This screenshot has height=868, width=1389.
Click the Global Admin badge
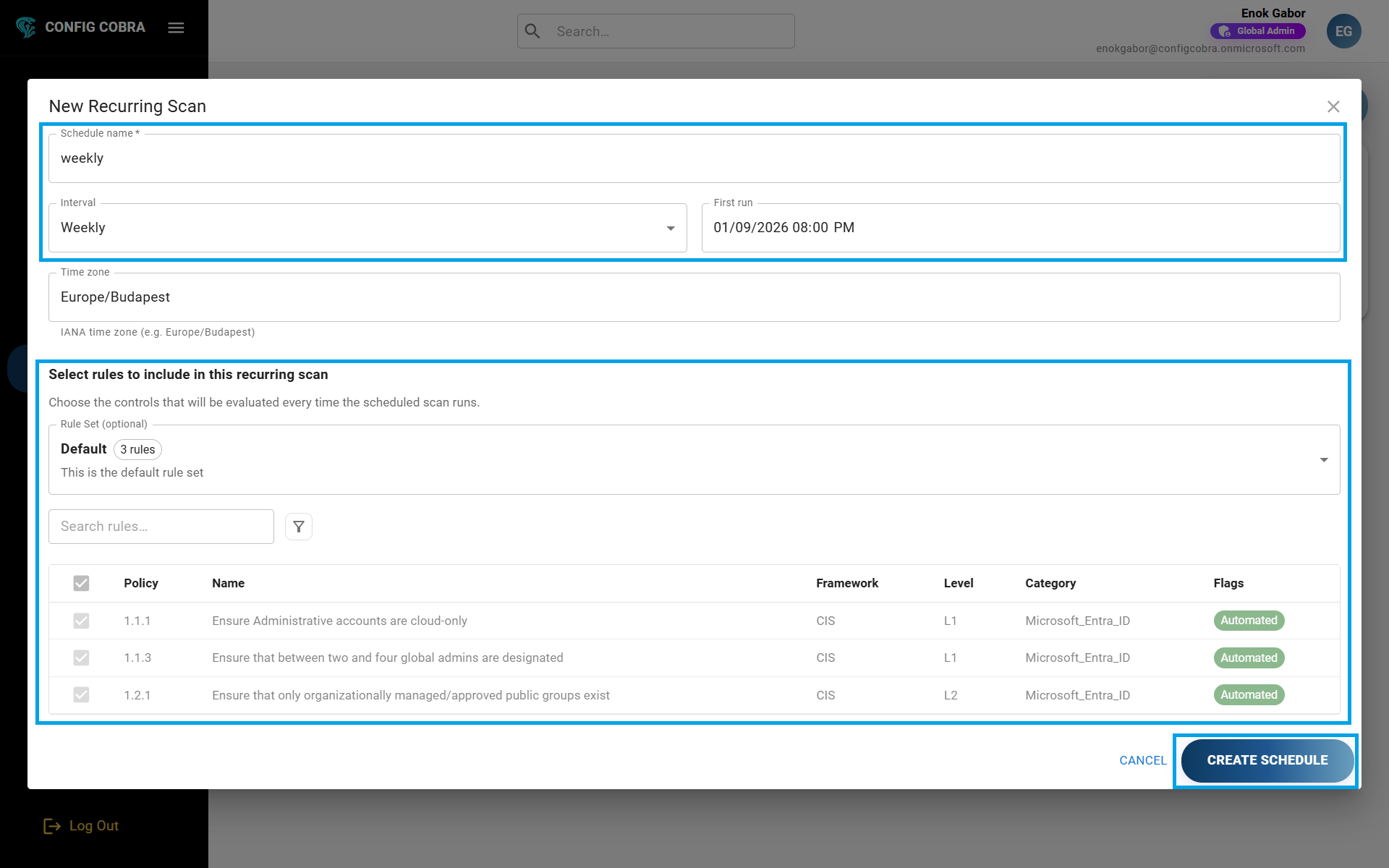pos(1258,30)
